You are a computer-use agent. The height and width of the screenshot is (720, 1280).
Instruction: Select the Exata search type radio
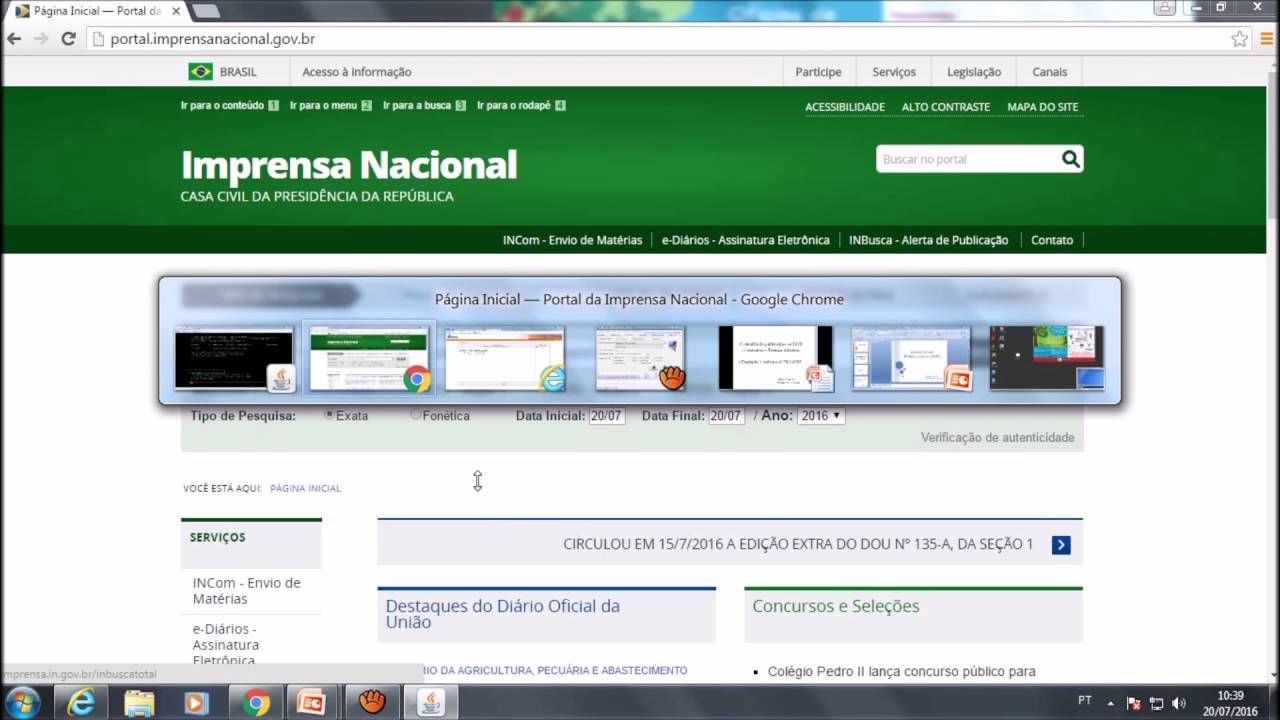(x=329, y=415)
